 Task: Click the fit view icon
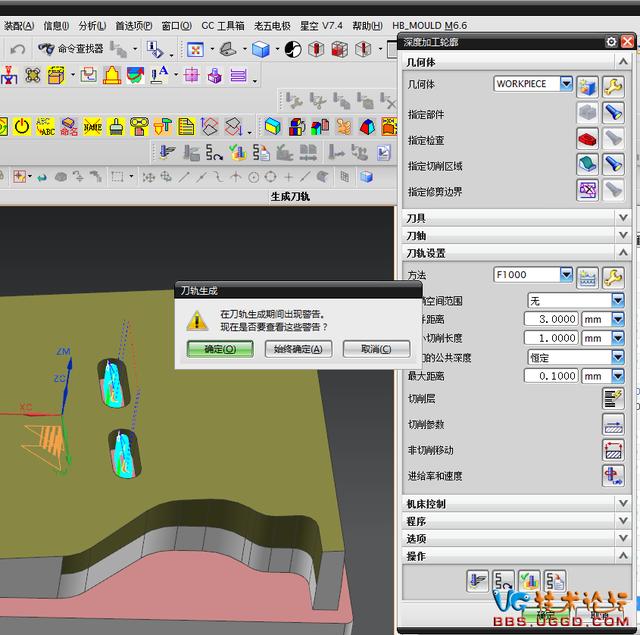click(196, 49)
